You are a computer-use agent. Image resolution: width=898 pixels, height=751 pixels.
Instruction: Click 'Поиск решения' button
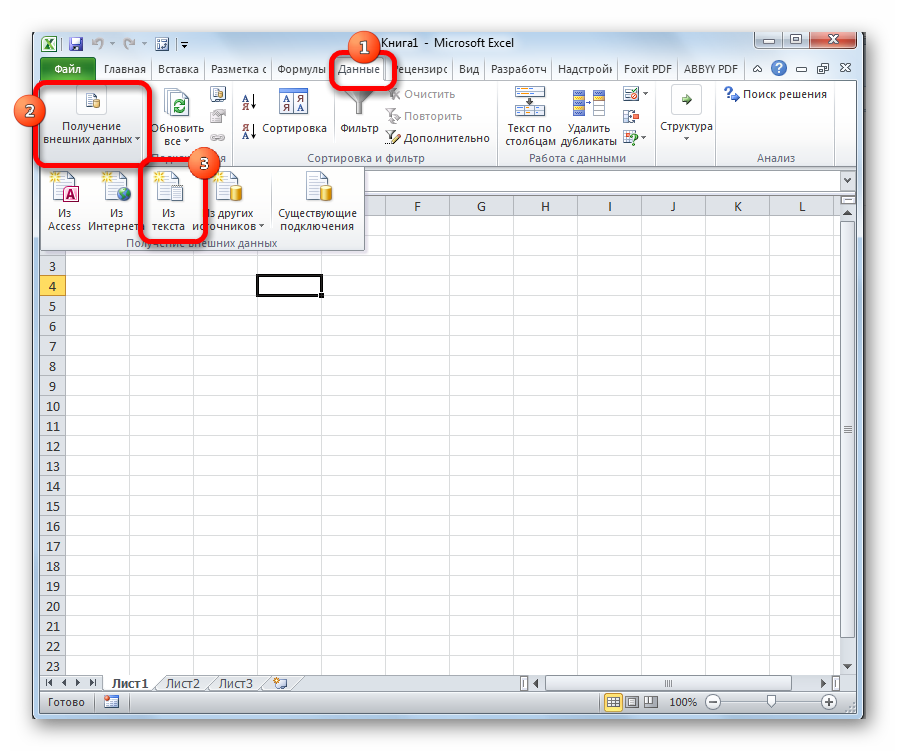(776, 94)
